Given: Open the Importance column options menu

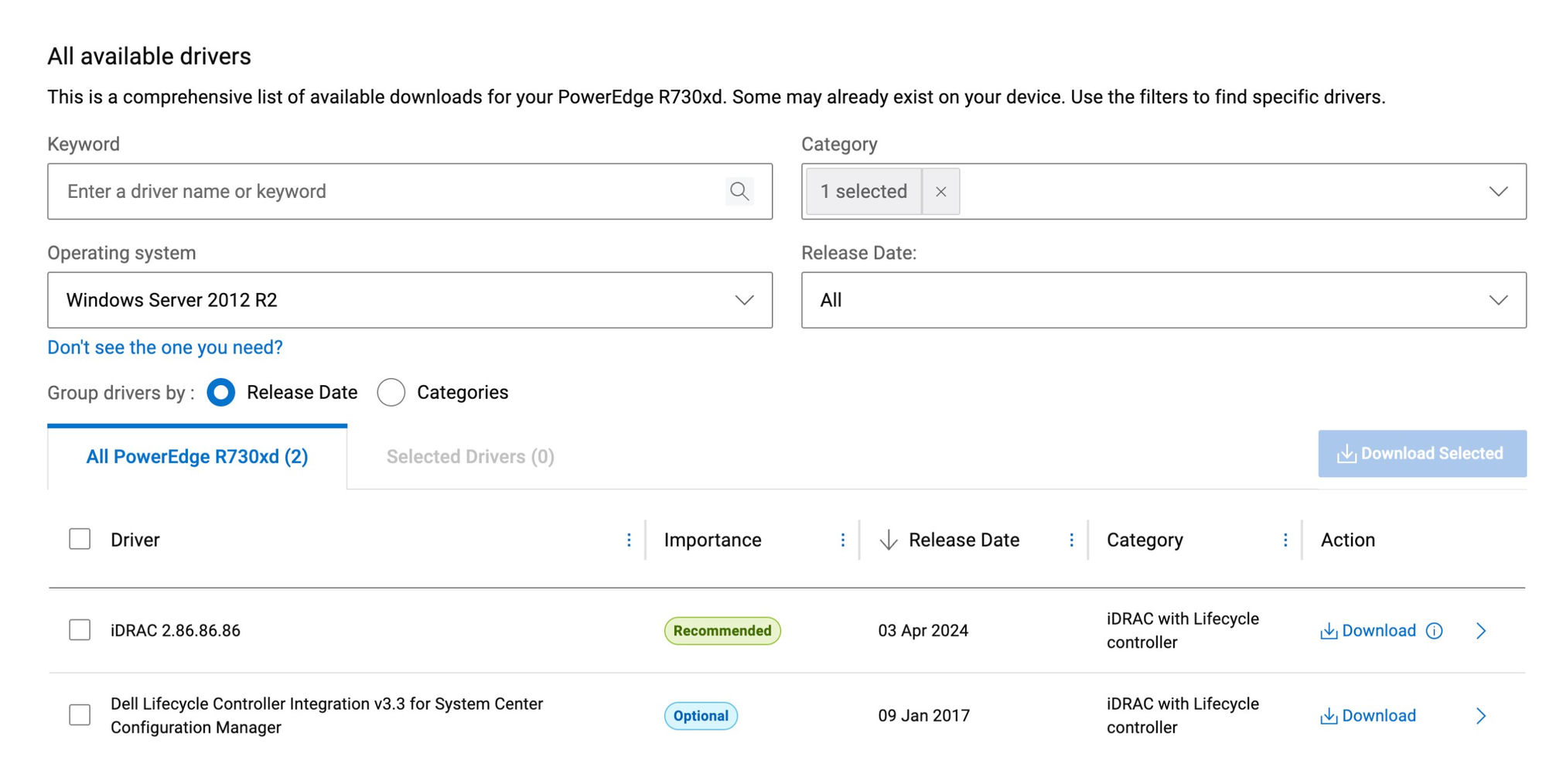Looking at the screenshot, I should [843, 540].
